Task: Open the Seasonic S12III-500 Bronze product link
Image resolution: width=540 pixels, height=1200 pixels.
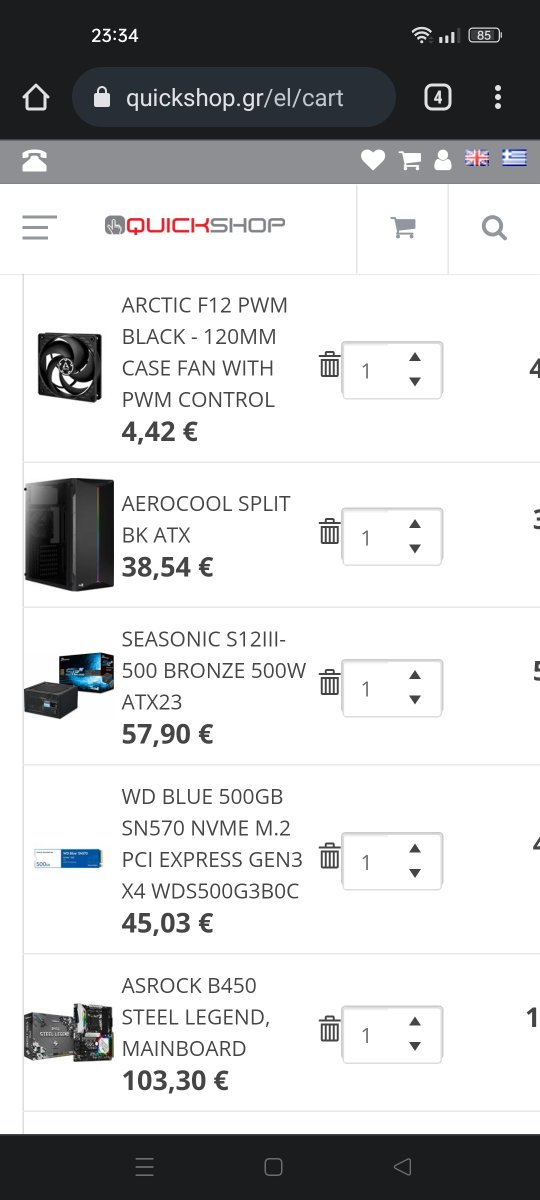Action: pyautogui.click(x=214, y=670)
